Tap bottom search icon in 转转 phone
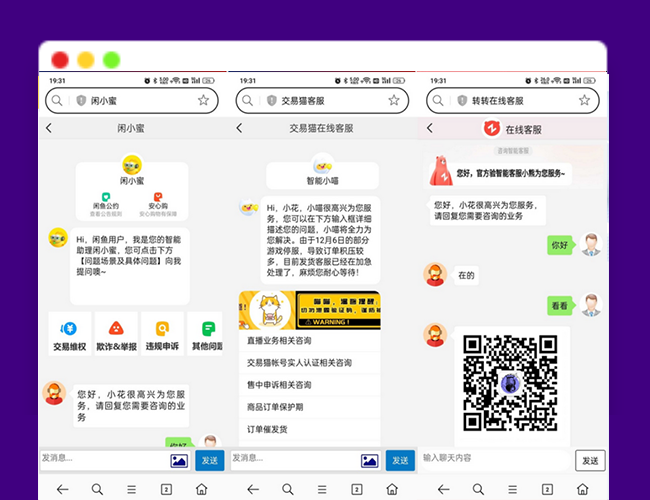This screenshot has height=500, width=650. tap(478, 490)
